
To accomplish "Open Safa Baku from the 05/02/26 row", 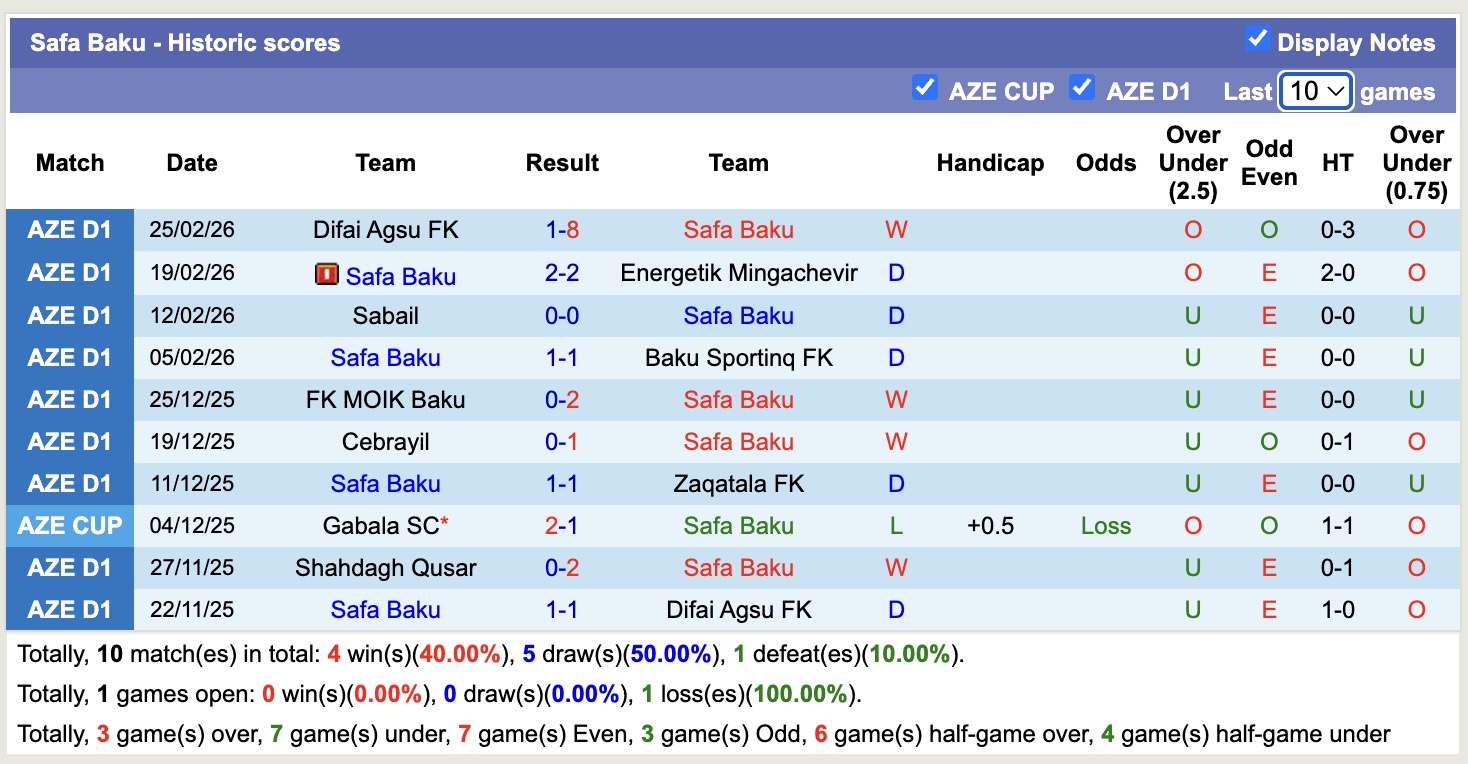I will click(386, 357).
